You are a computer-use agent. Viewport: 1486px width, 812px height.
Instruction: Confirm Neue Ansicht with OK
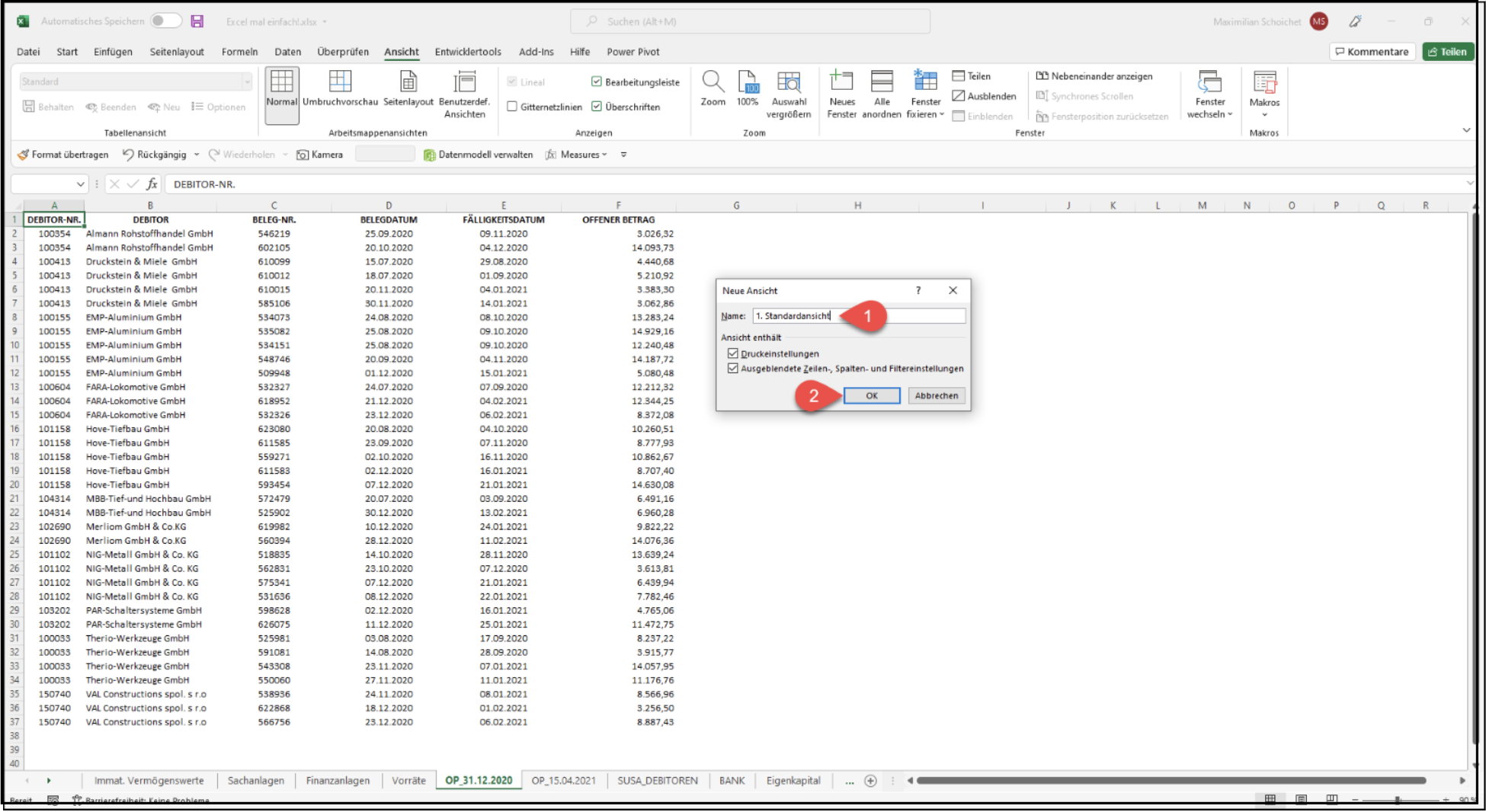pyautogui.click(x=872, y=395)
